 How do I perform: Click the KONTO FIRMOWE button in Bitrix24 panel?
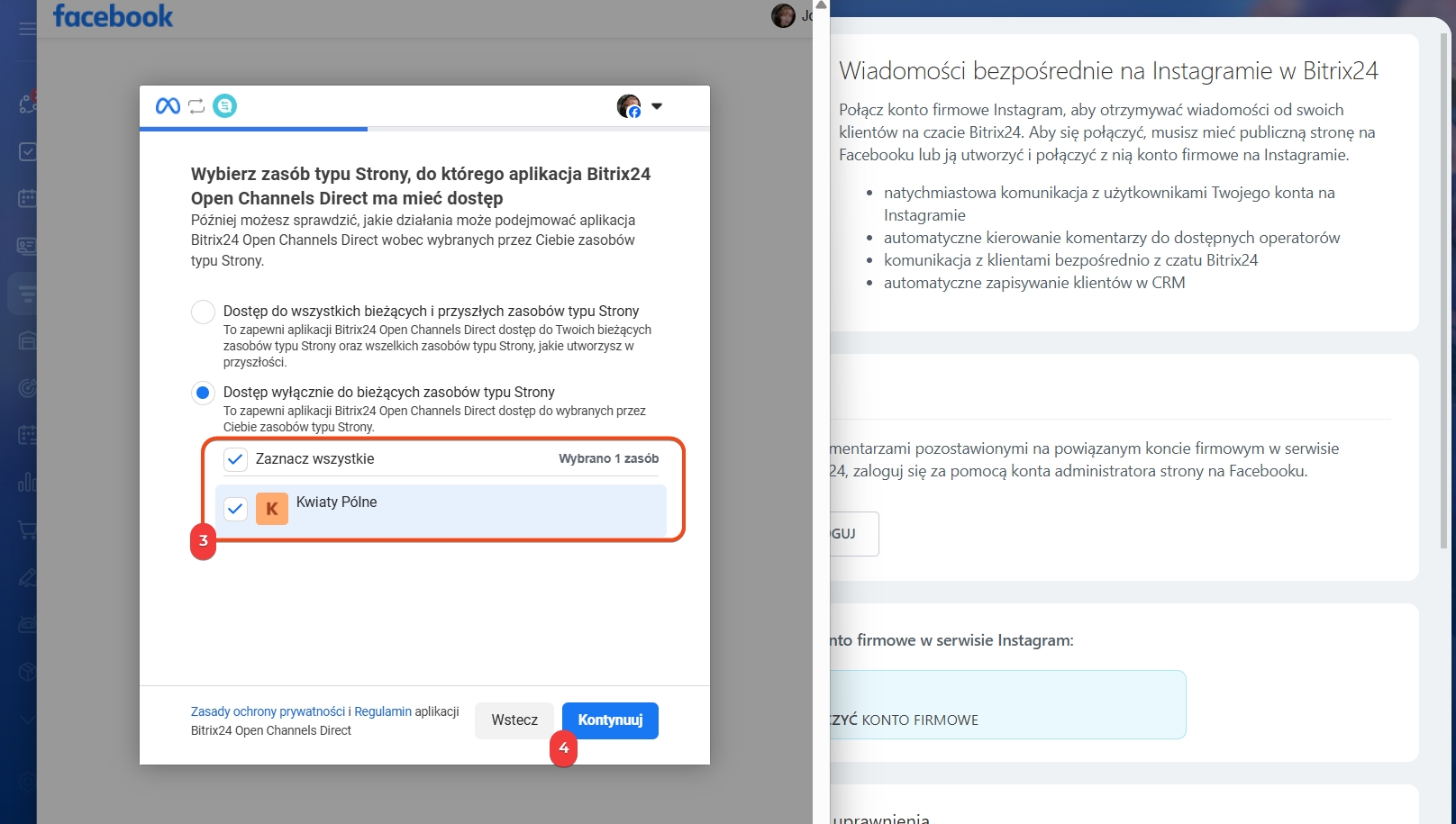(1007, 705)
